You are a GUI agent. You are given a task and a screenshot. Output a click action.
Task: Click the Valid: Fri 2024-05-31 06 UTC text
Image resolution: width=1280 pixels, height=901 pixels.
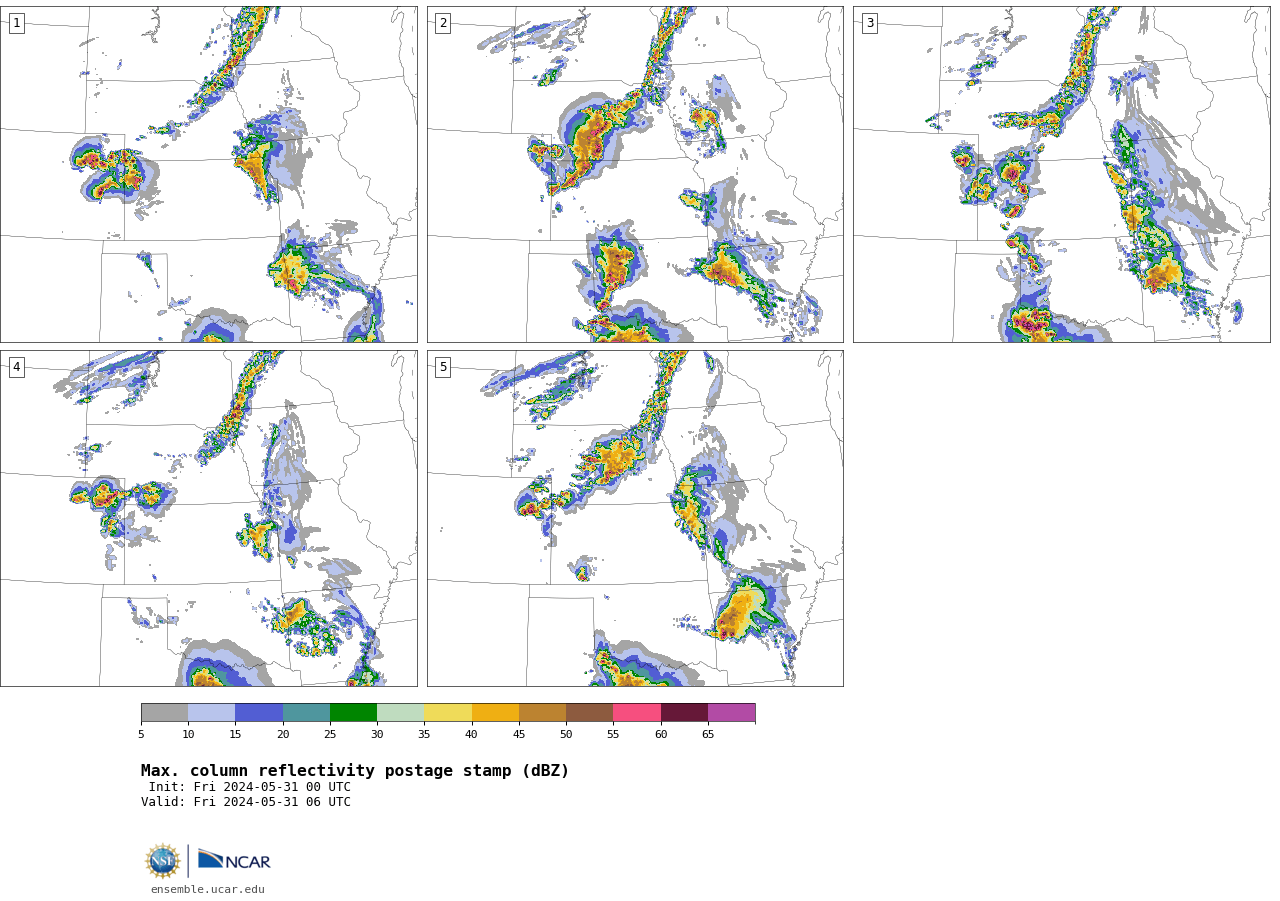(x=246, y=802)
